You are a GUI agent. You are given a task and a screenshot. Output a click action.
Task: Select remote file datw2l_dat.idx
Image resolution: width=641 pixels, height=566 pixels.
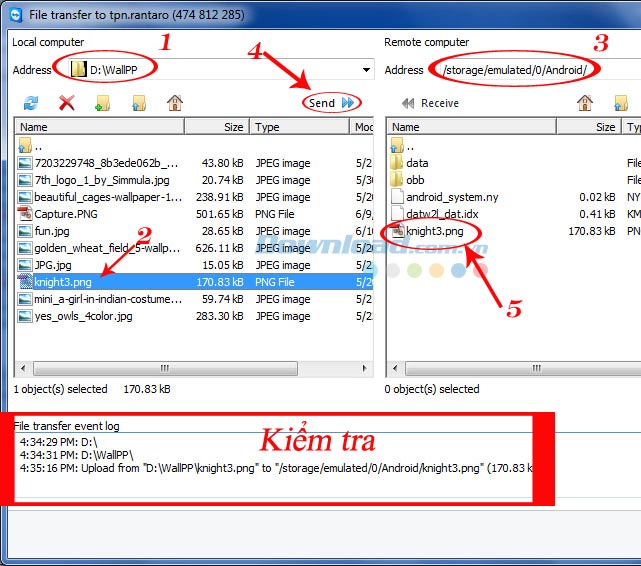(442, 214)
